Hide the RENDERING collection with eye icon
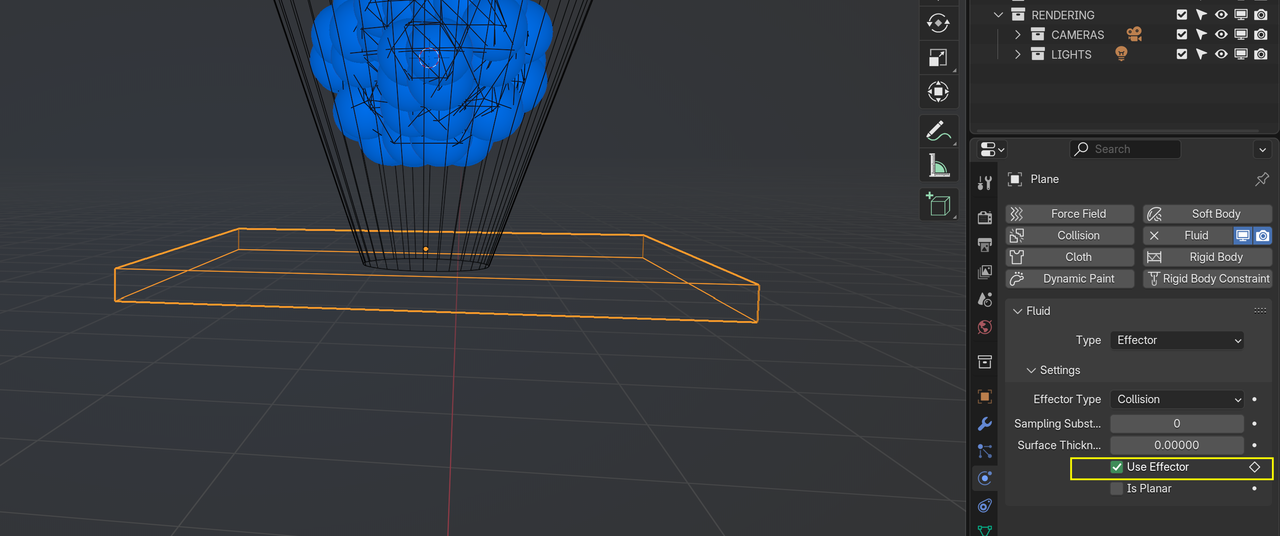1280x536 pixels. pyautogui.click(x=1221, y=15)
